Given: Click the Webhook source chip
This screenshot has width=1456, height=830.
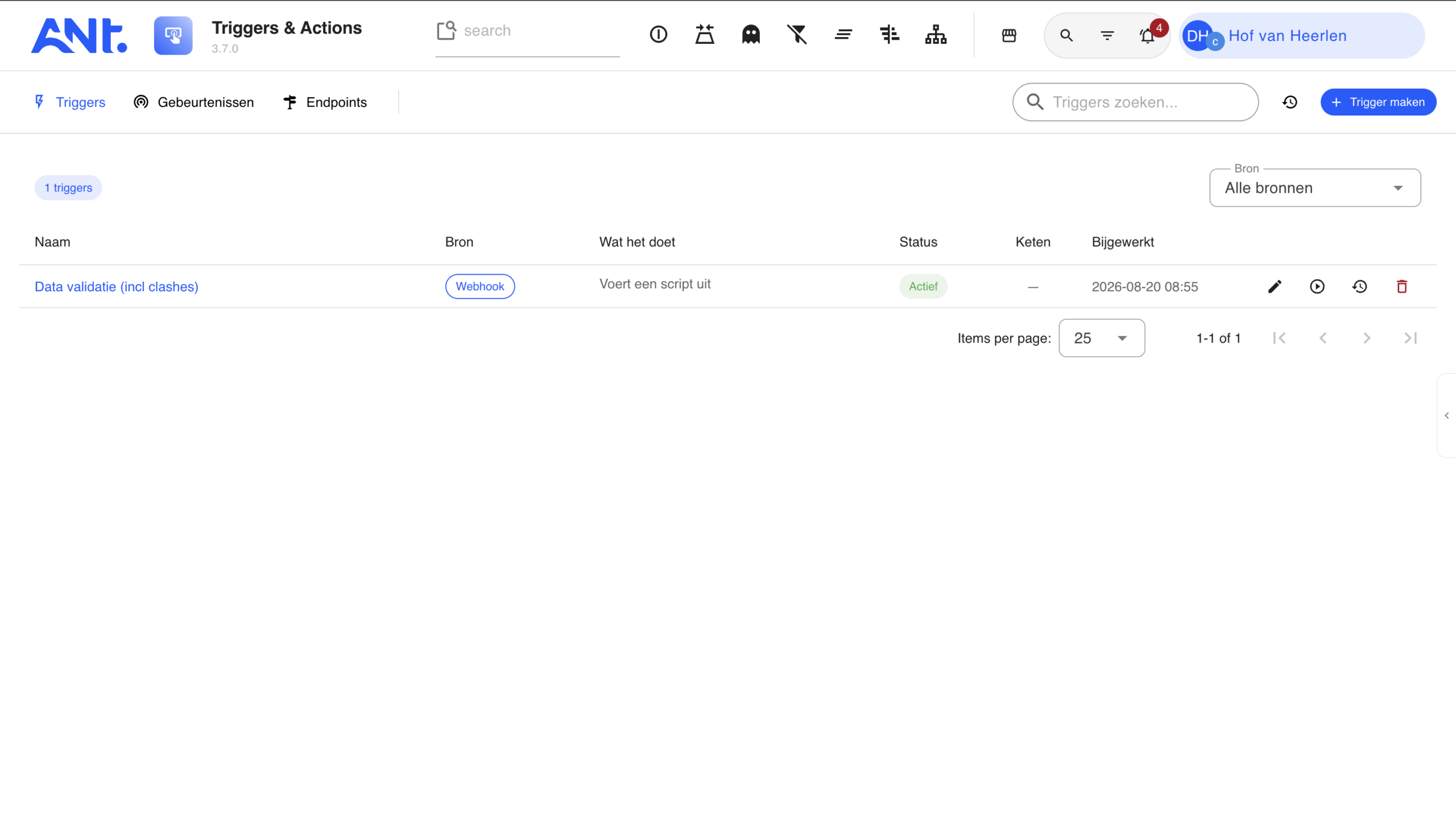Looking at the screenshot, I should click(480, 287).
